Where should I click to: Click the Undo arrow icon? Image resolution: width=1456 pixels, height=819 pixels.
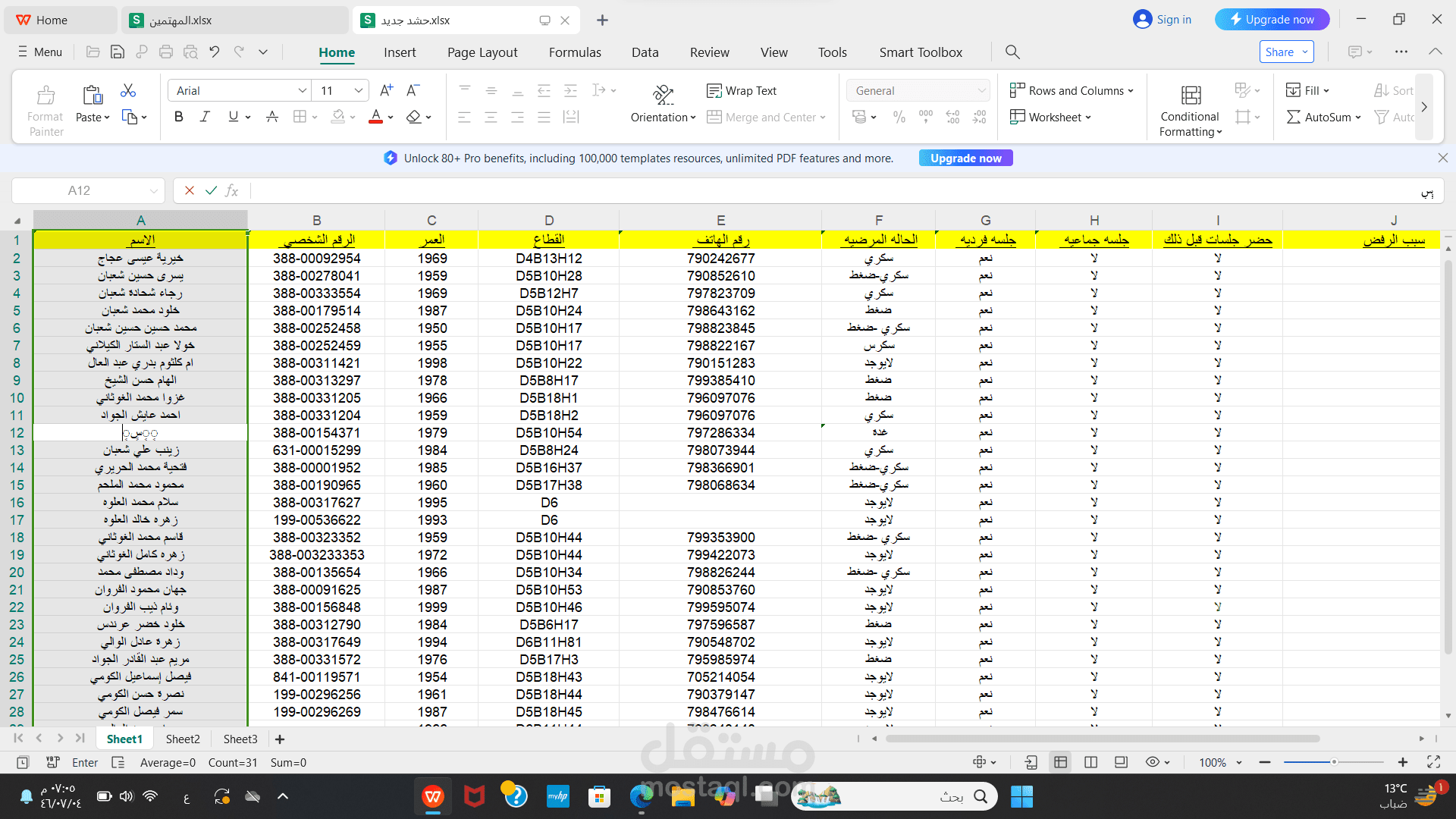click(215, 52)
